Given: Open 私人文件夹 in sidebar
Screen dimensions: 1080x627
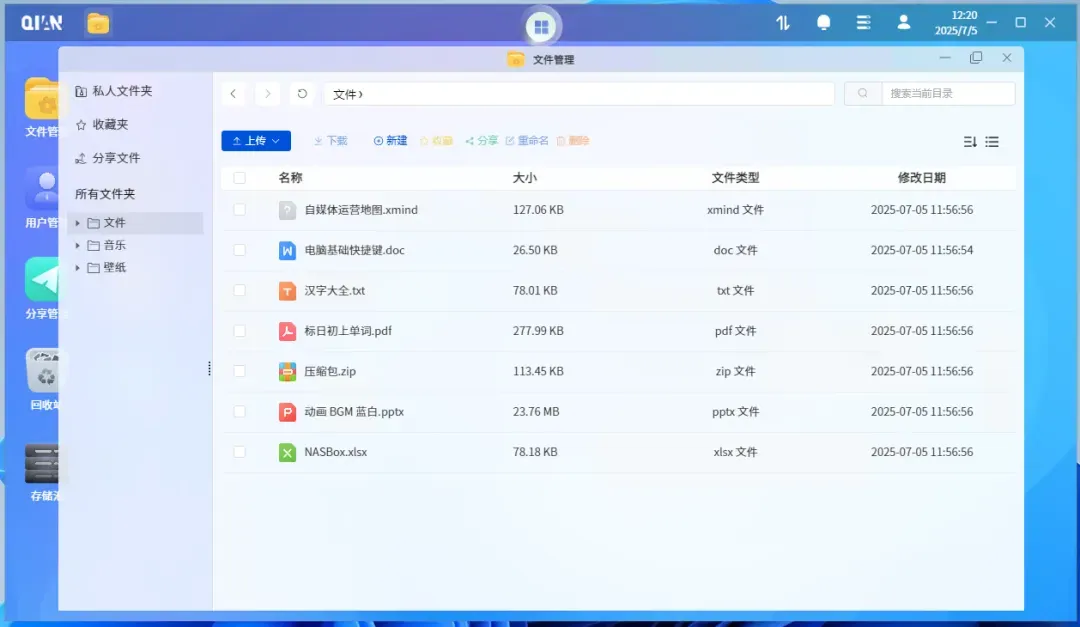Looking at the screenshot, I should [x=114, y=91].
